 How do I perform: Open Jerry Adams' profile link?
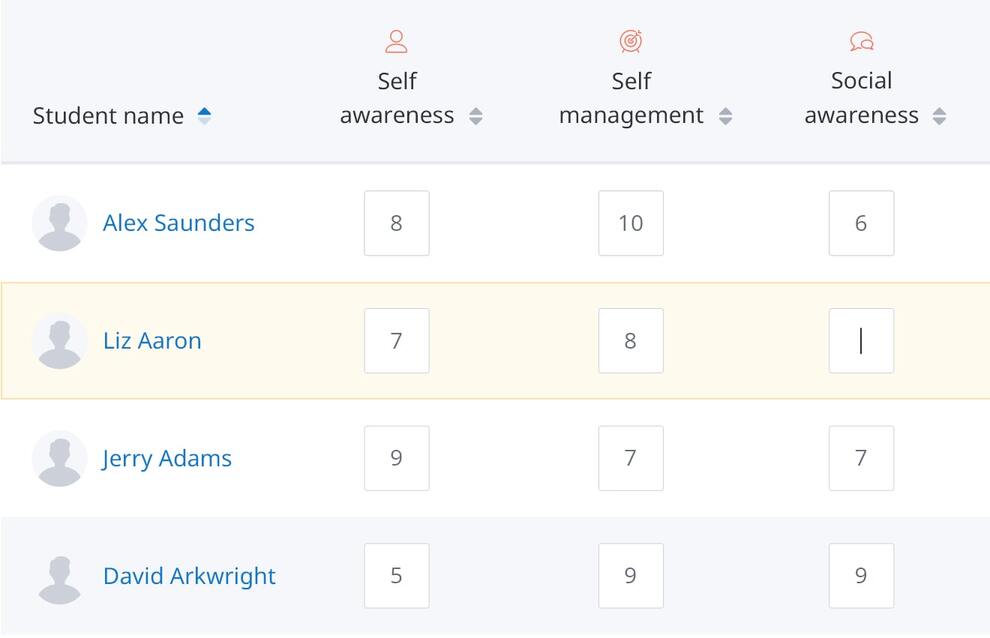coord(167,459)
